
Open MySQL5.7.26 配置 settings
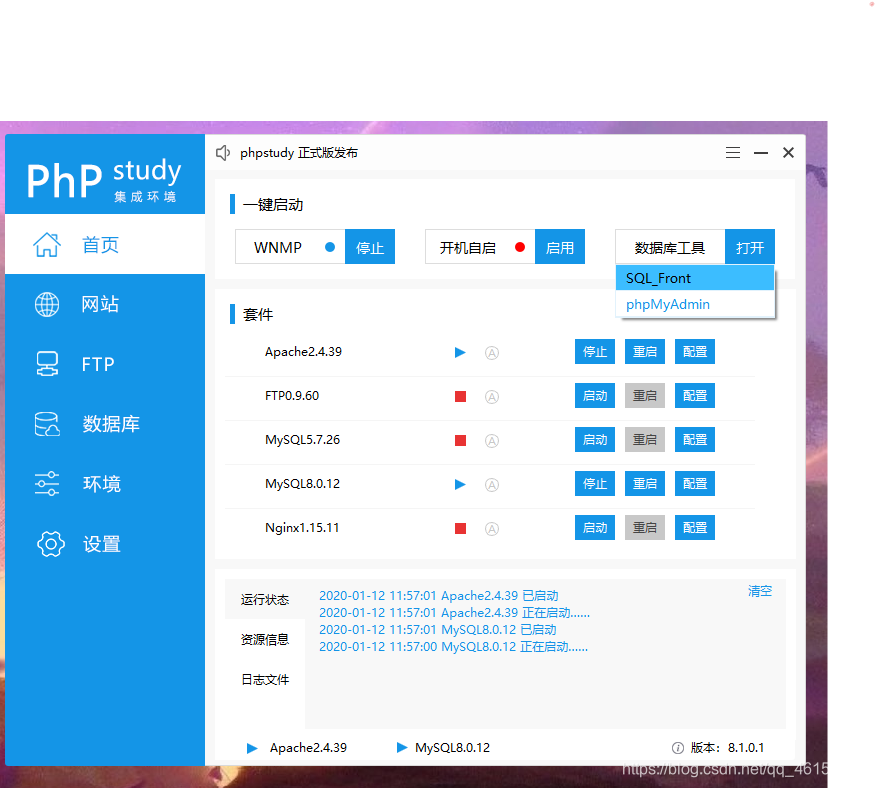click(x=695, y=439)
